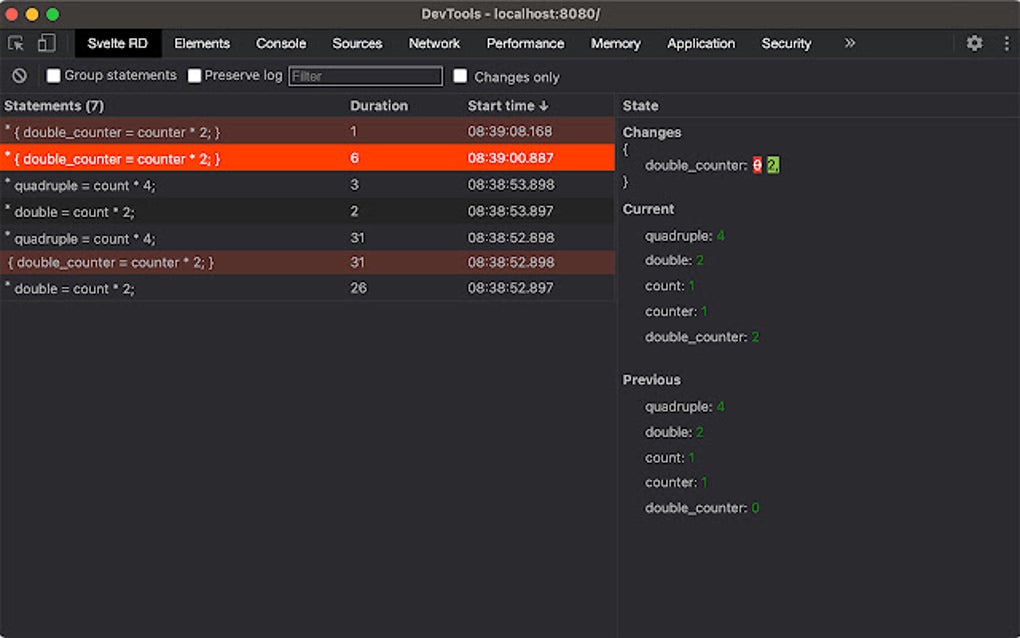This screenshot has width=1020, height=638.
Task: Open DevTools settings gear
Action: (974, 43)
